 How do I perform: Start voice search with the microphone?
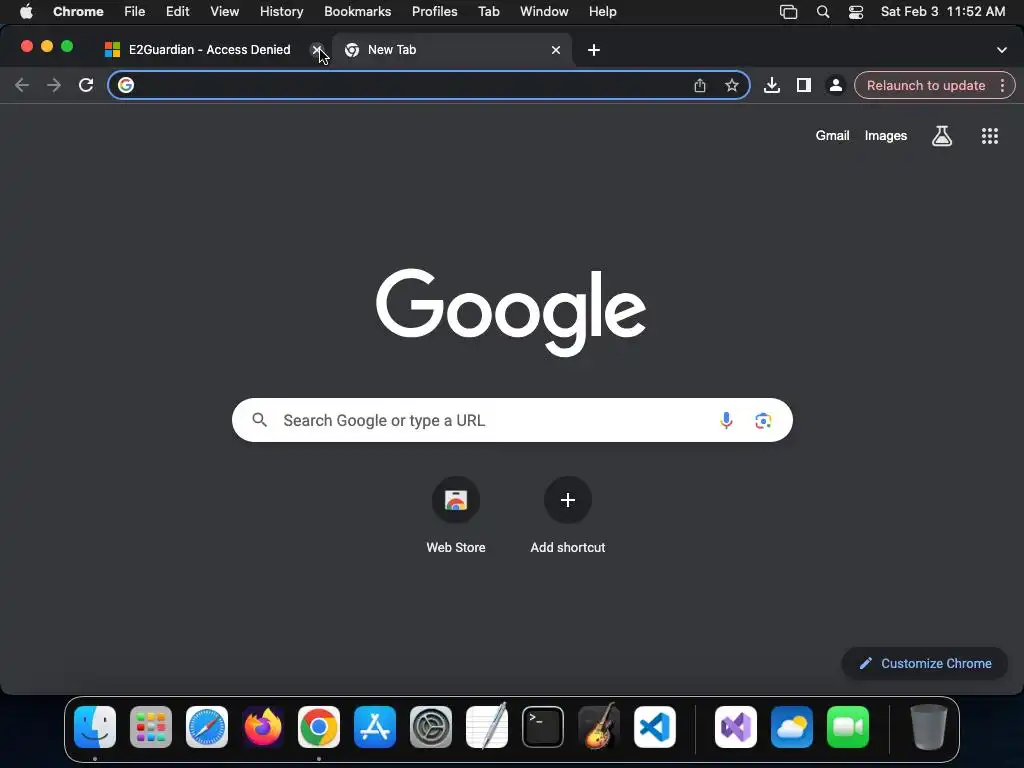tap(726, 420)
